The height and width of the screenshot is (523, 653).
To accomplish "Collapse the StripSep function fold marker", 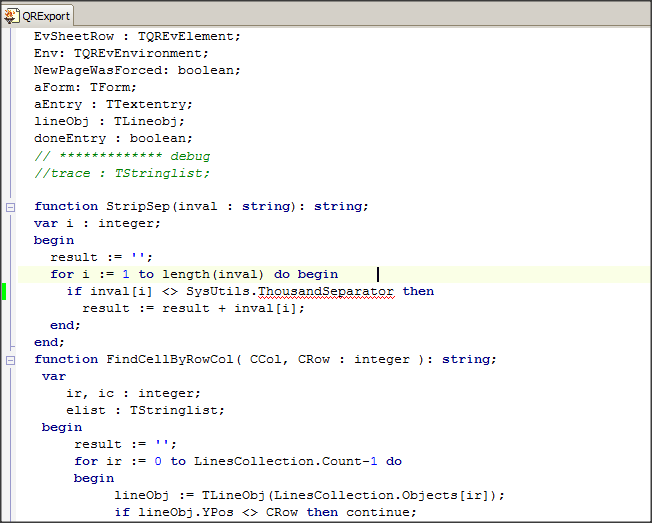I will (x=10, y=207).
